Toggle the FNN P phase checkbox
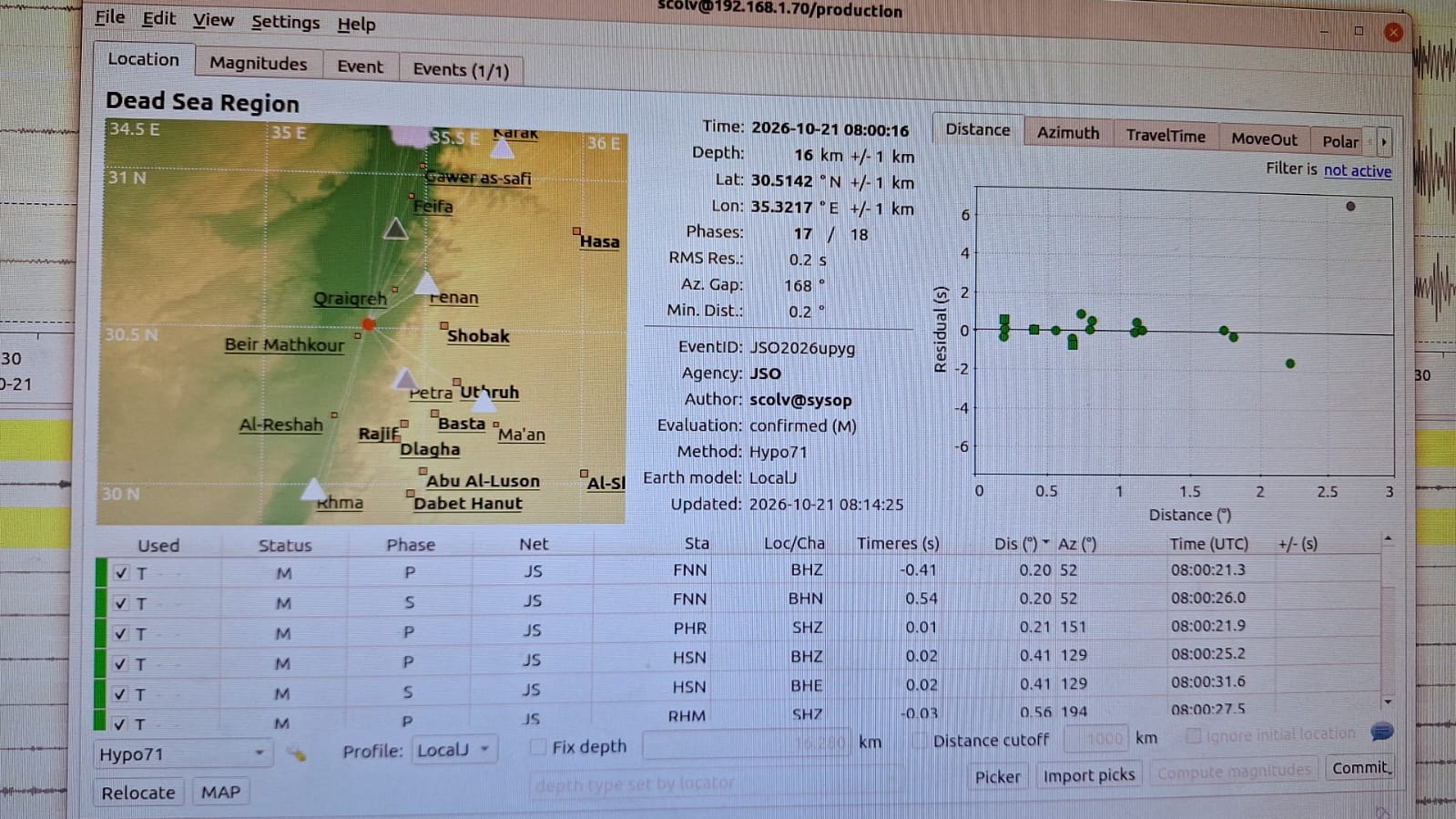This screenshot has width=1456, height=819. tap(121, 573)
